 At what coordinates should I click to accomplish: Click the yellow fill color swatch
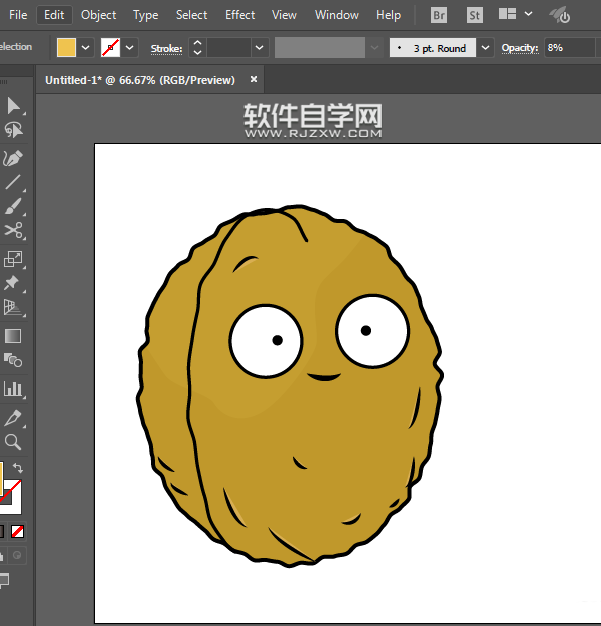[67, 48]
